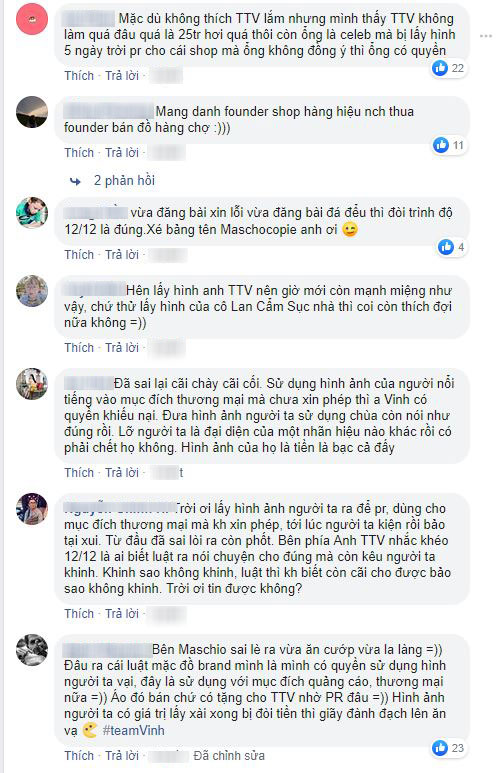This screenshot has width=503, height=773.
Task: Click the #teamVinh hashtag
Action: [134, 730]
